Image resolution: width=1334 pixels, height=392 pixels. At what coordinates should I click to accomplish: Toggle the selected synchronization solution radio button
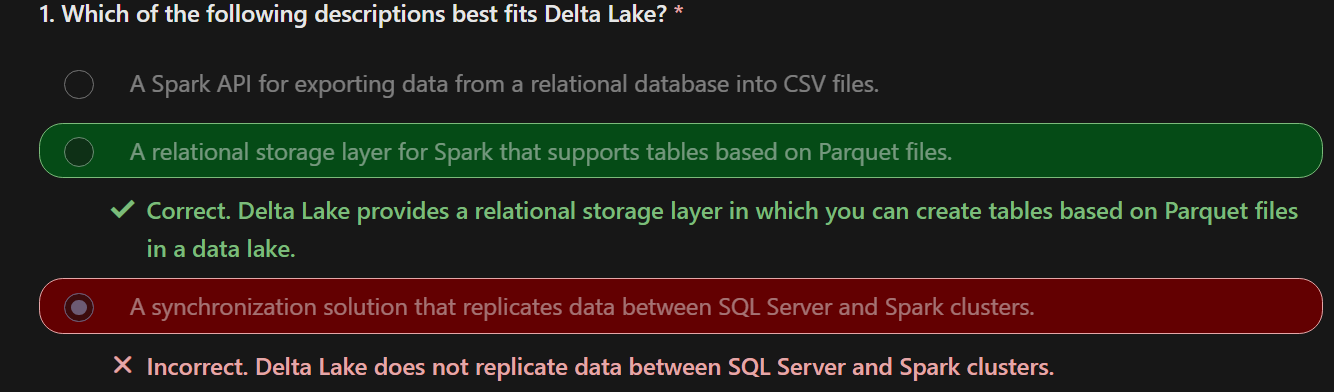point(79,307)
